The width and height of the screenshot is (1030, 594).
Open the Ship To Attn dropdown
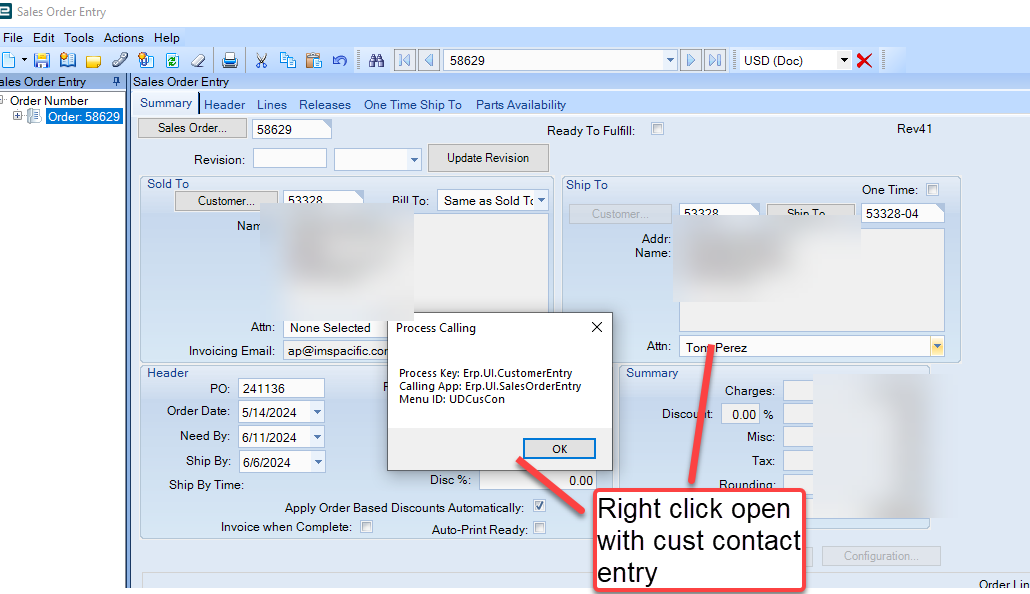(937, 346)
